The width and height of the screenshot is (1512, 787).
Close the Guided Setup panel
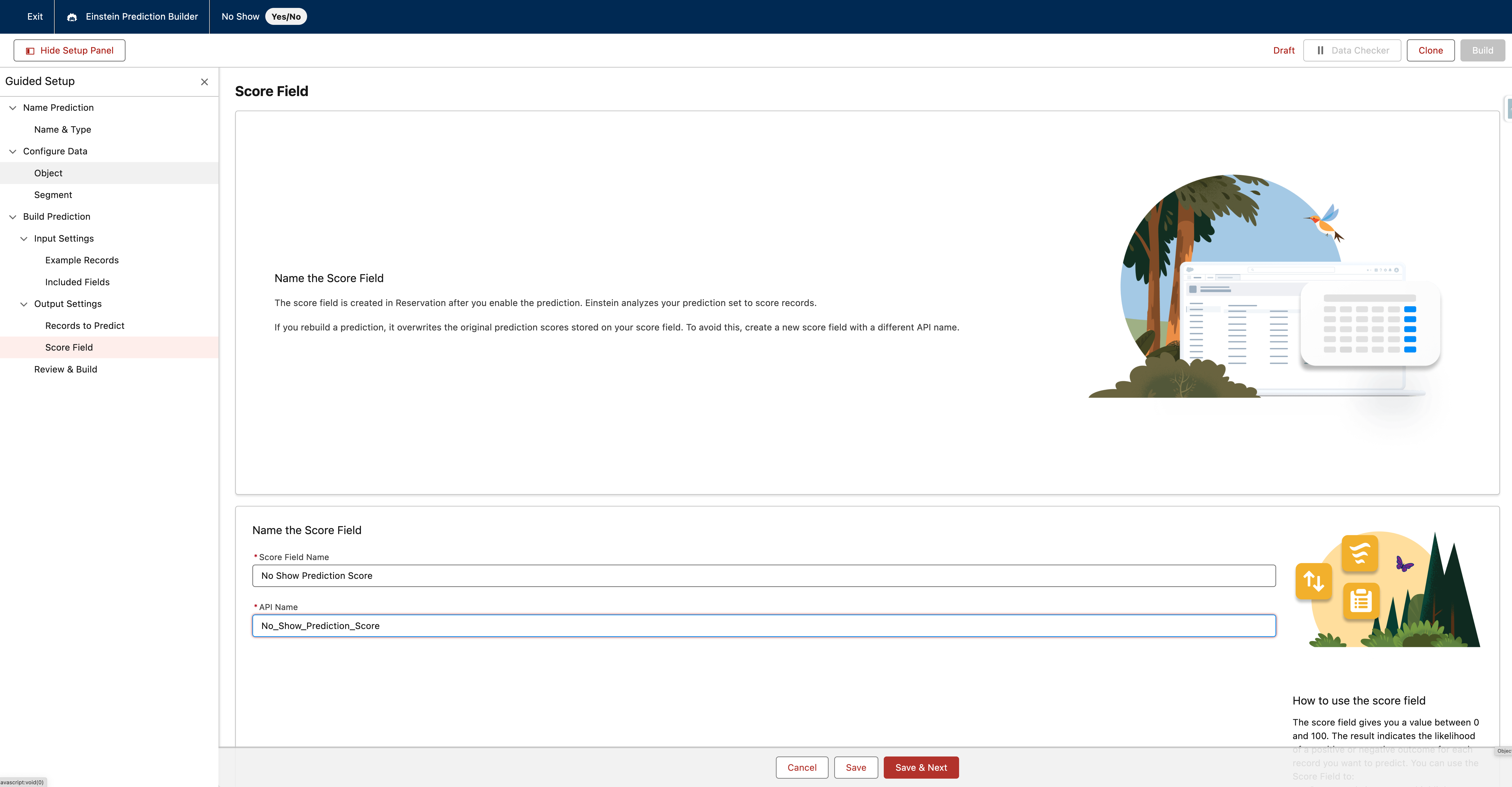coord(204,82)
